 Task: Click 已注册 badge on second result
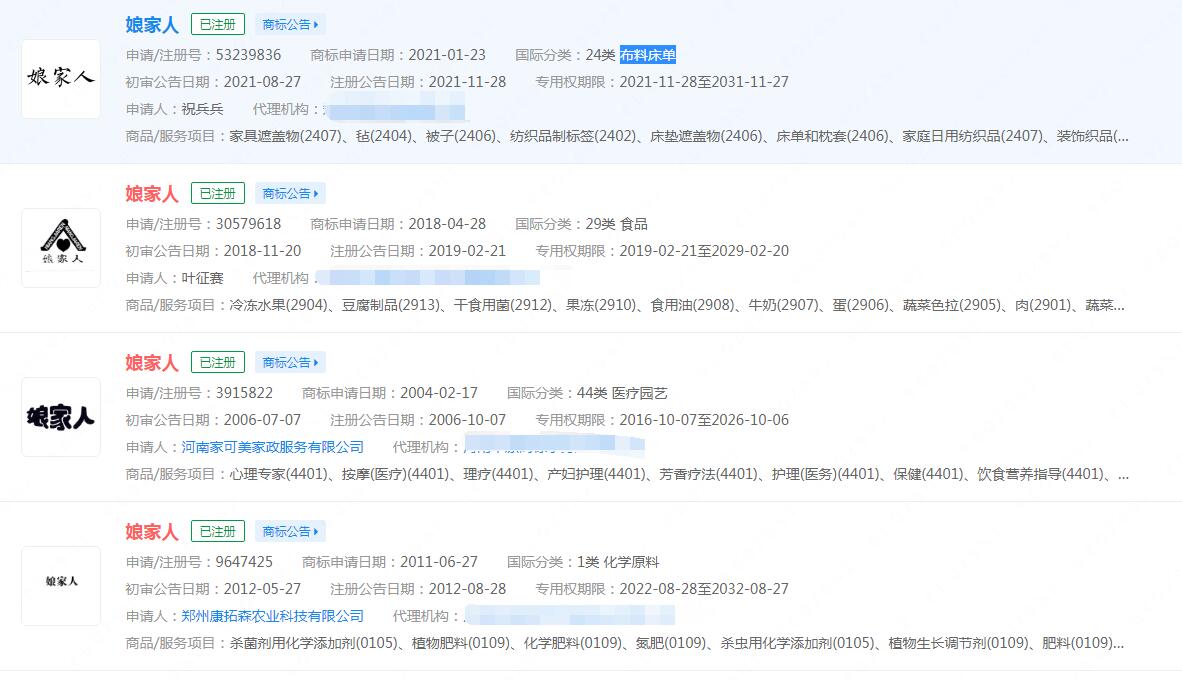click(x=217, y=192)
